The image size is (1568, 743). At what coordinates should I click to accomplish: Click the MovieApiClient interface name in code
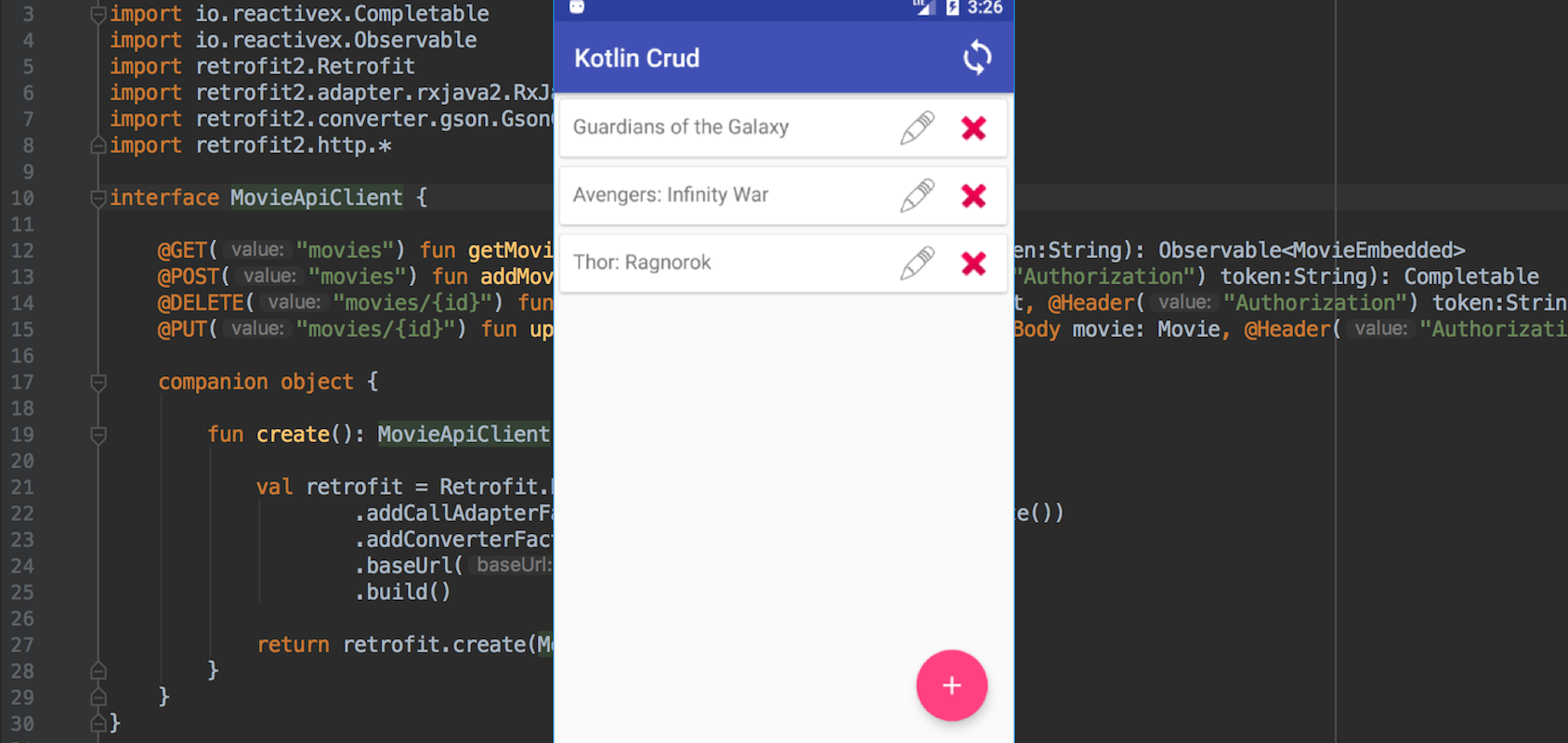tap(316, 198)
